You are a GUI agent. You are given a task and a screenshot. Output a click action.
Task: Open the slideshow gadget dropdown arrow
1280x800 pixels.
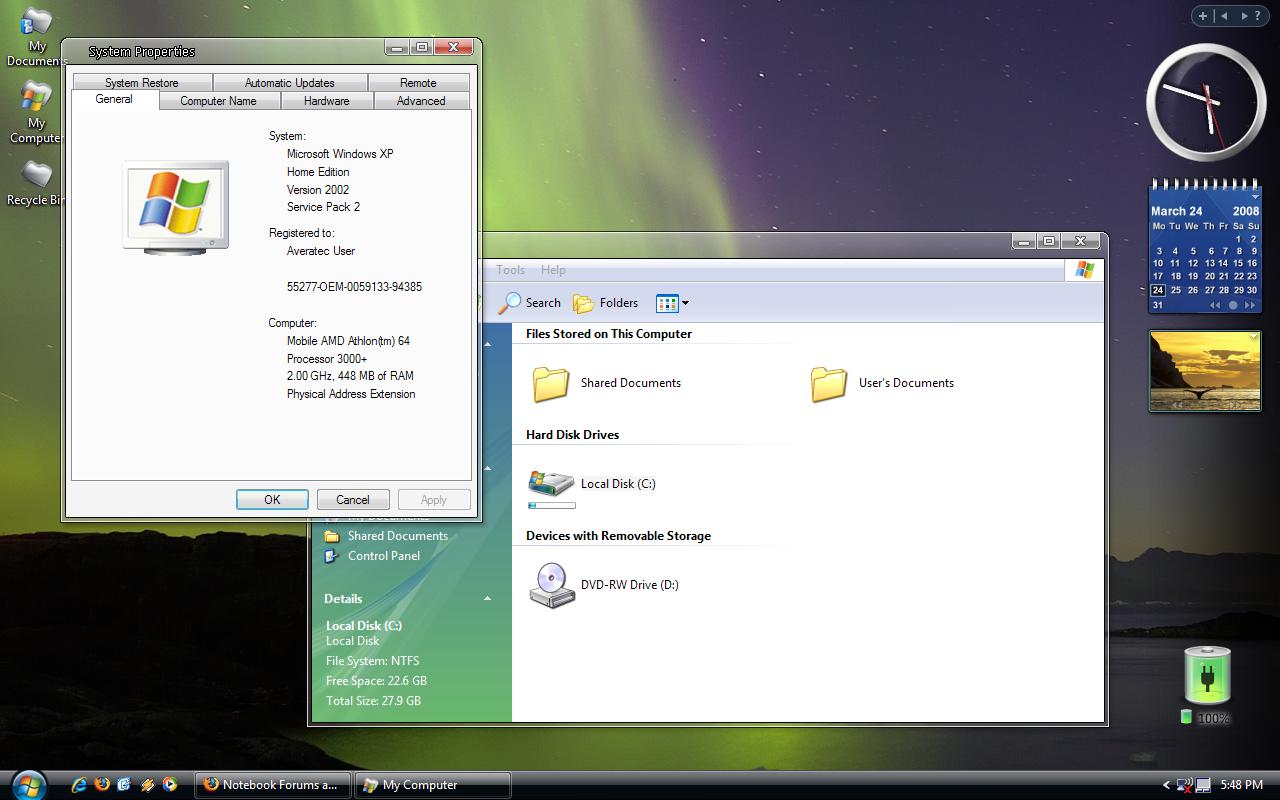click(x=1254, y=338)
